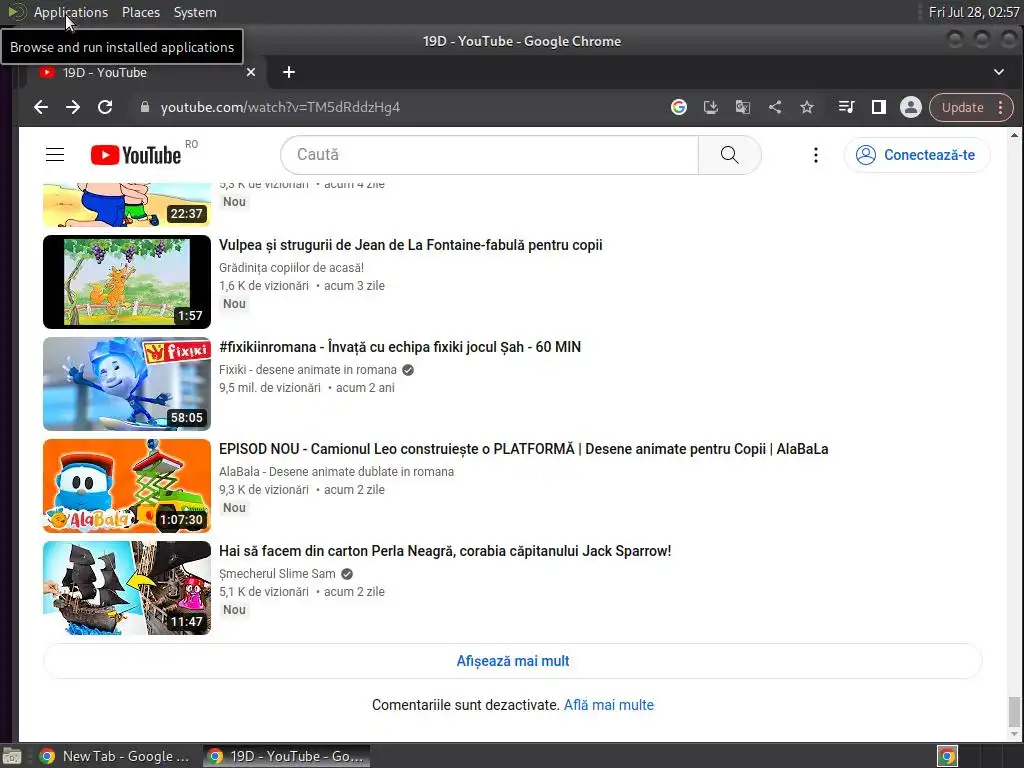Click the show desktop icon in taskbar
Image resolution: width=1024 pixels, height=768 pixels.
[12, 756]
